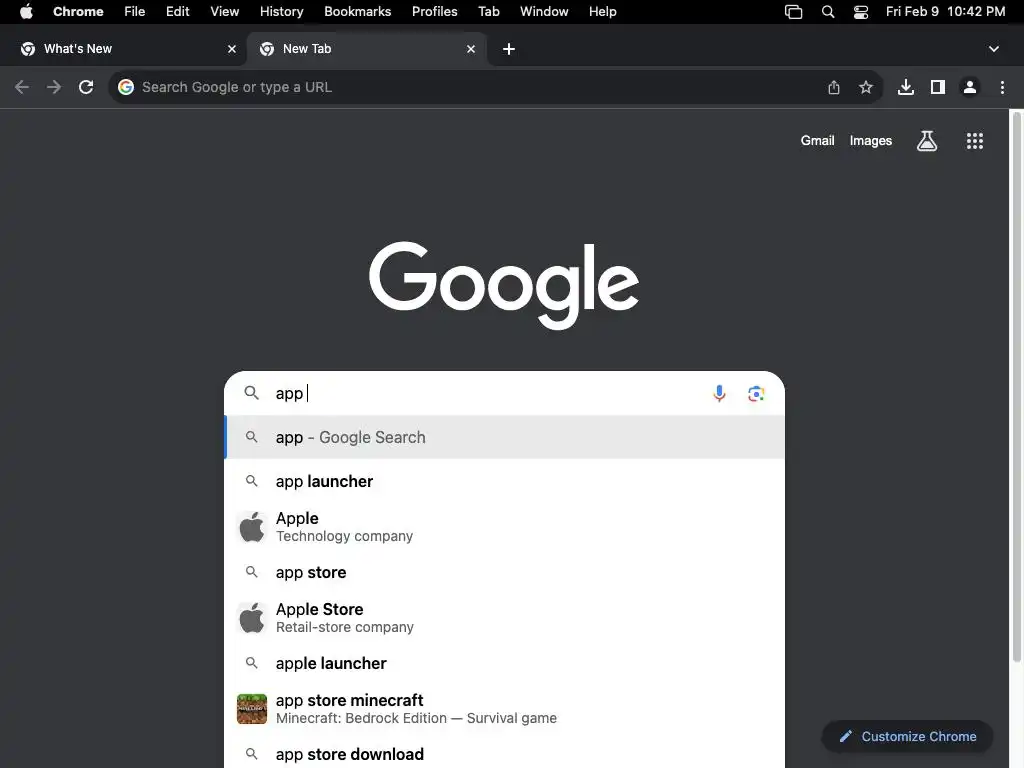1024x768 pixels.
Task: Select 'app store minecraft' suggestion
Action: 504,709
